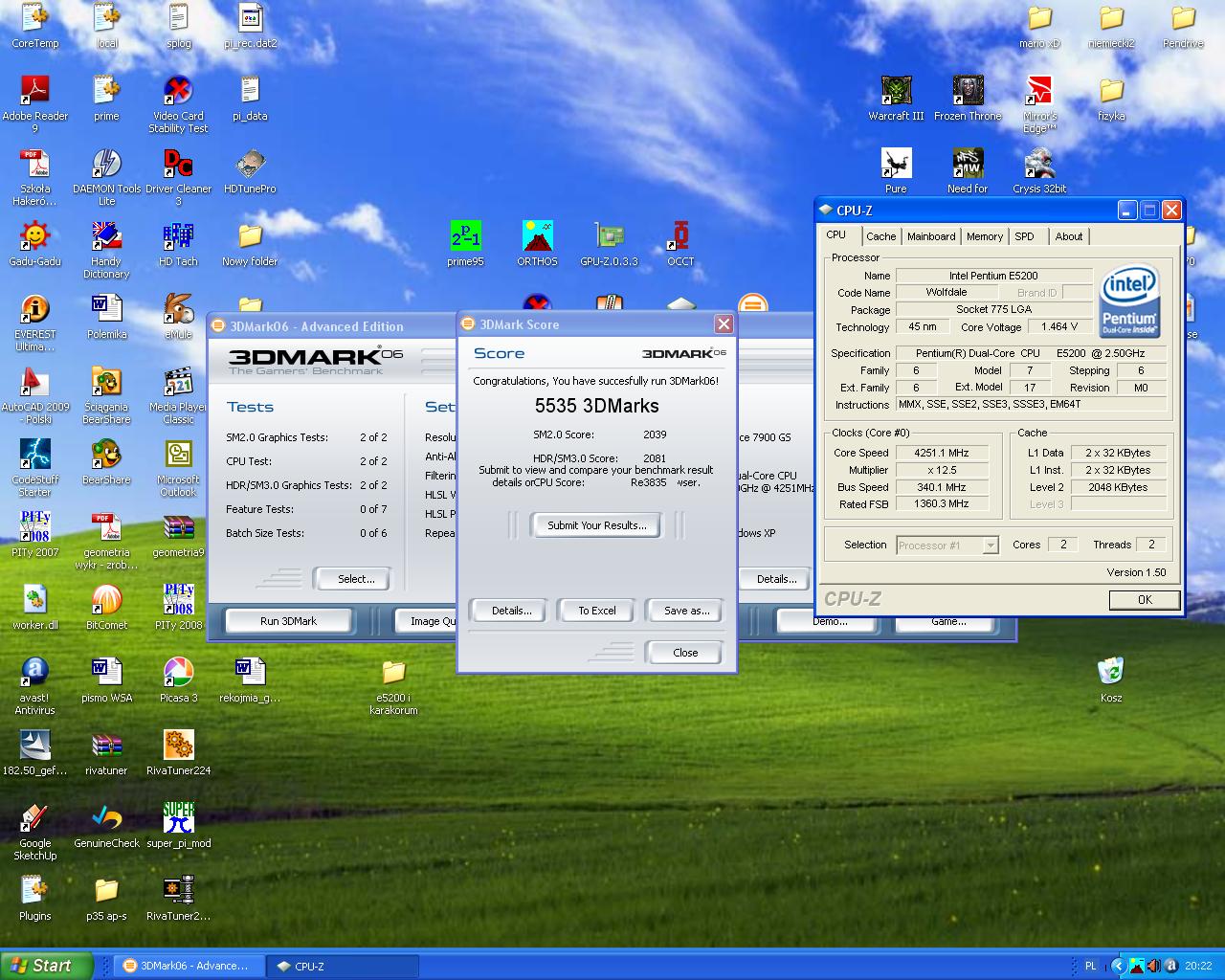Open the Windows Start menu
This screenshot has width=1225, height=980.
[47, 966]
